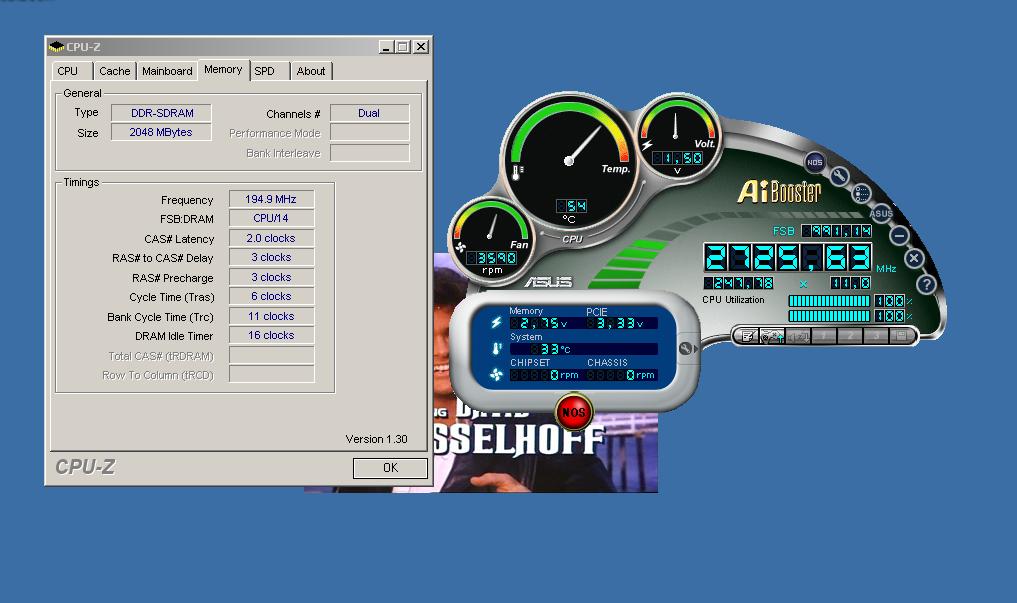The width and height of the screenshot is (1017, 603).
Task: Click the FSB readout in AI Booster
Action: coord(837,231)
